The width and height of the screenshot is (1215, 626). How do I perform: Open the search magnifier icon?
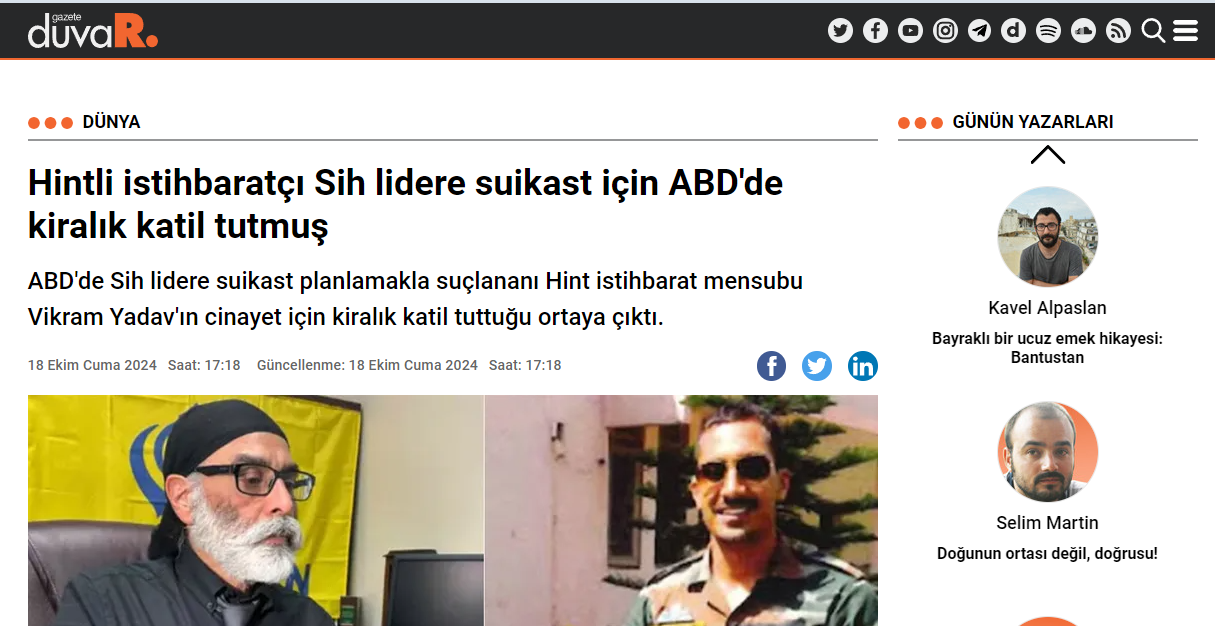pos(1153,31)
